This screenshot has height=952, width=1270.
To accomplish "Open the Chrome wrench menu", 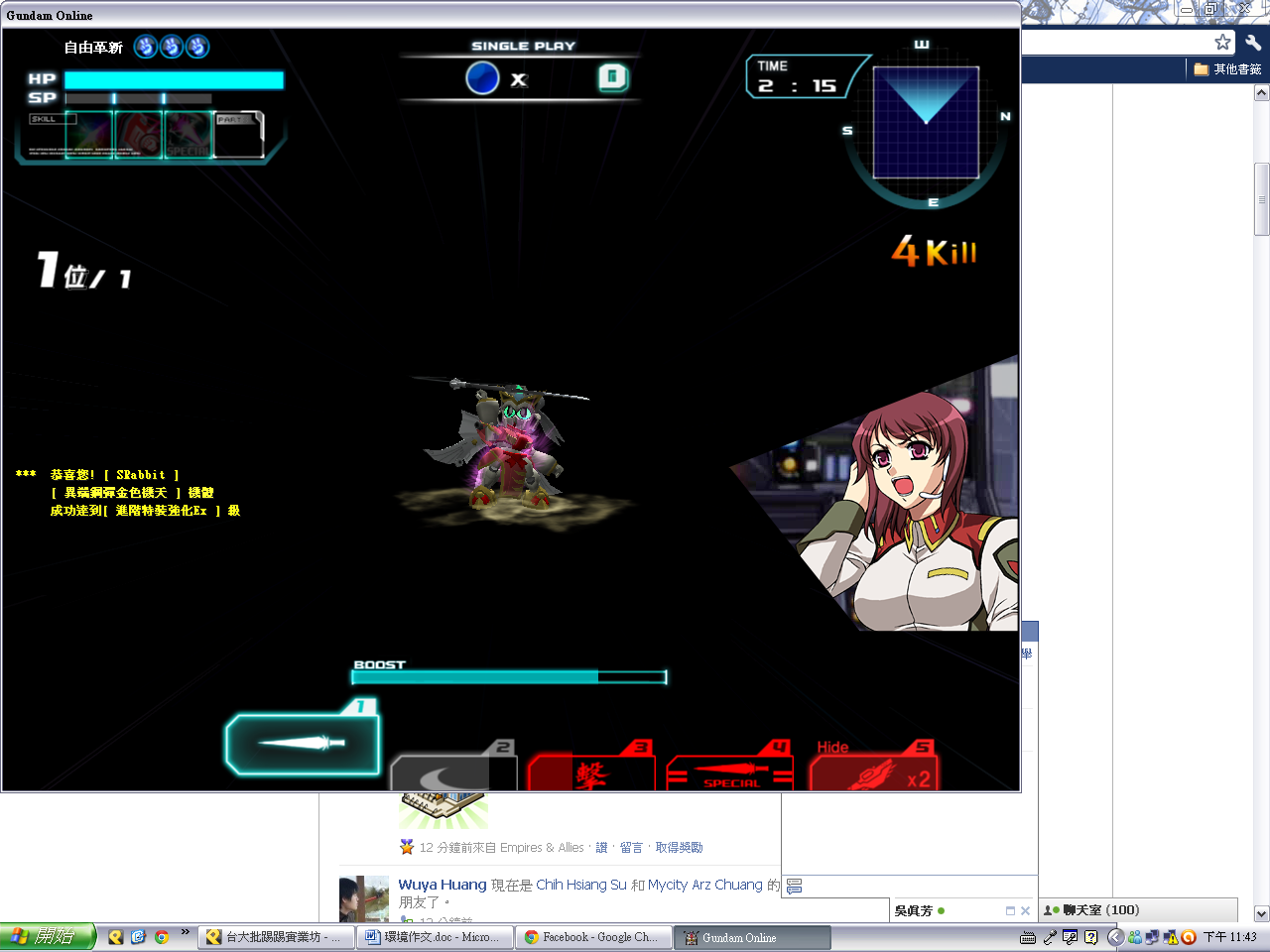I will click(1253, 42).
